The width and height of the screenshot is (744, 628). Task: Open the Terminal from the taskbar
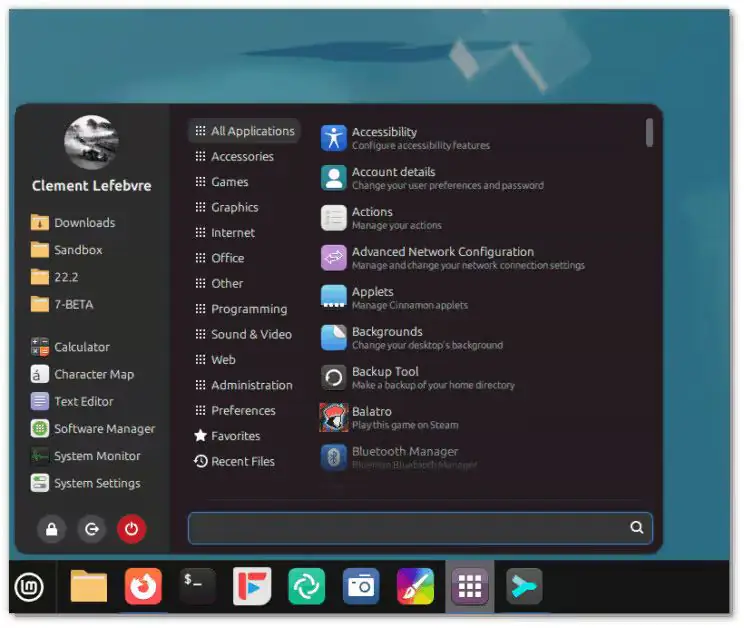[197, 586]
